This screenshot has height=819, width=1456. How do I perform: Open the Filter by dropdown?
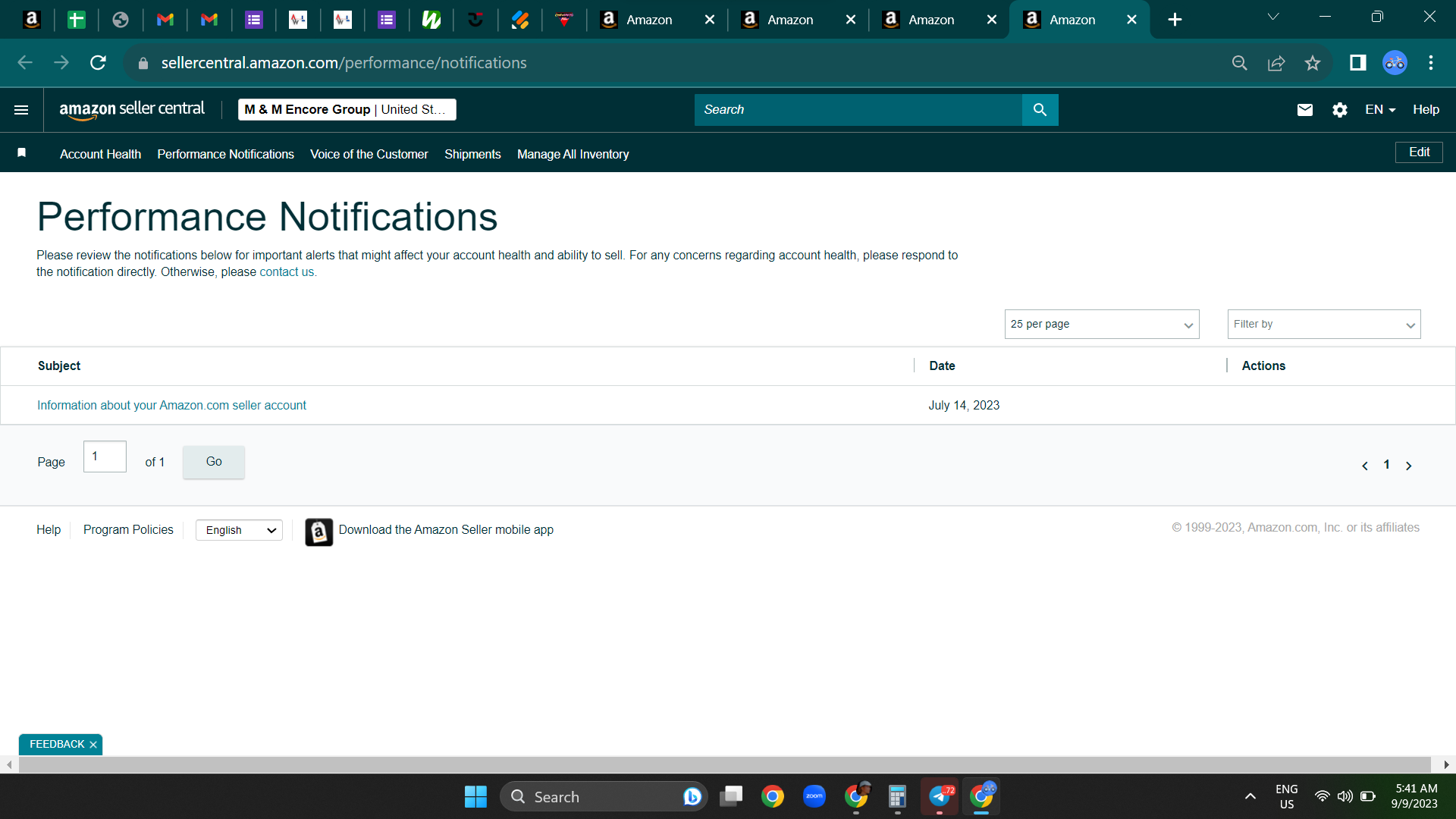point(1324,325)
